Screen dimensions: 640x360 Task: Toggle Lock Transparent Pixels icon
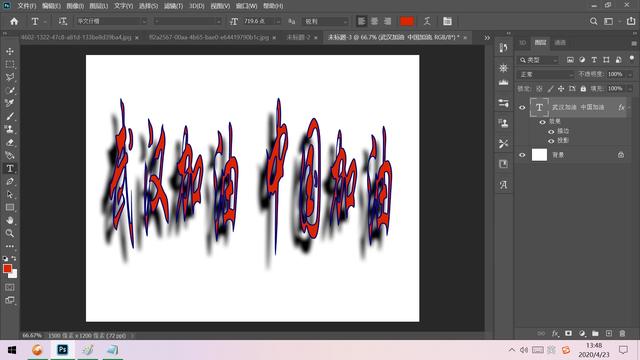point(540,89)
